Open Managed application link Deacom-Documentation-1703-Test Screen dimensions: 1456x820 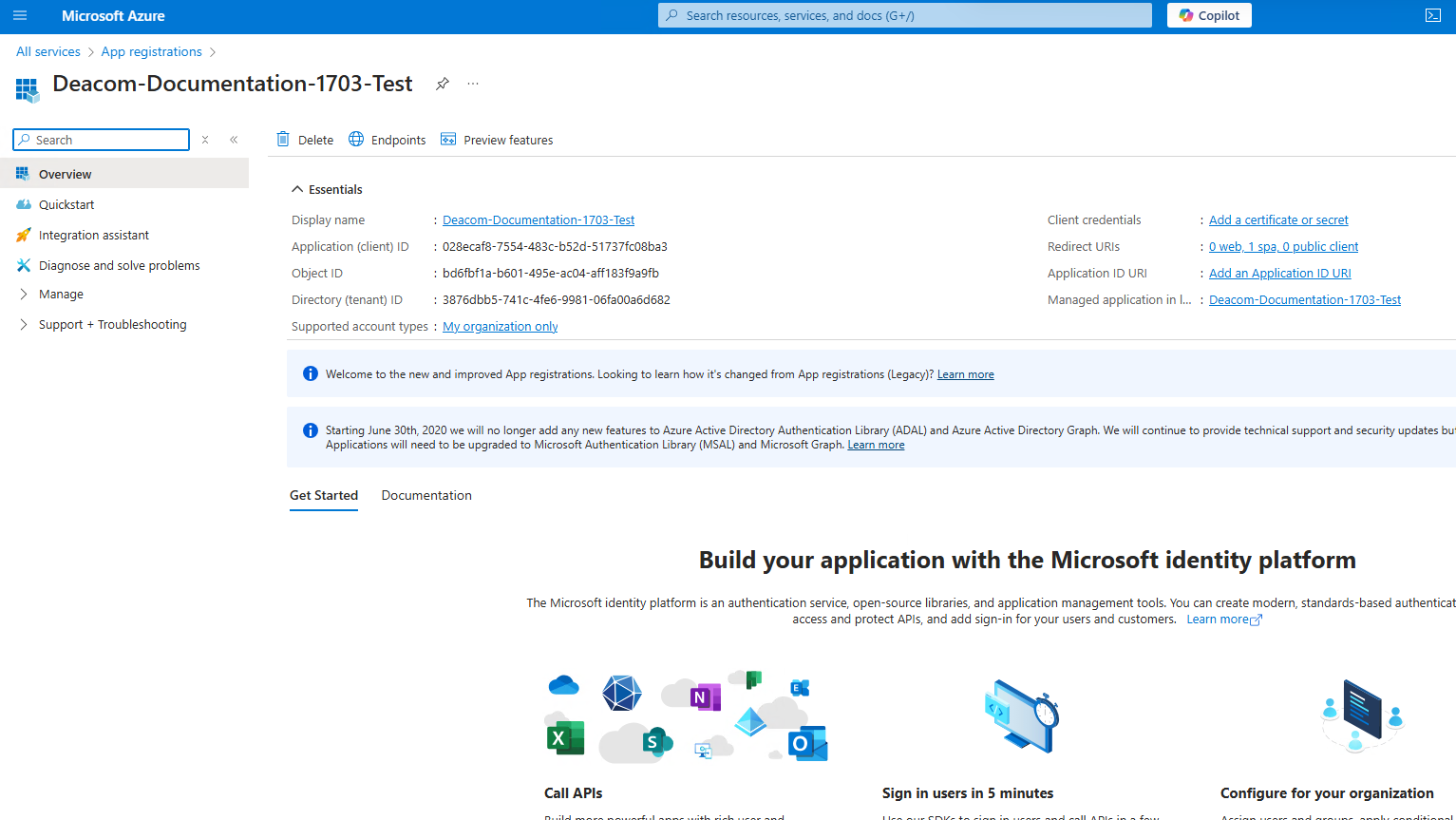coord(1305,299)
